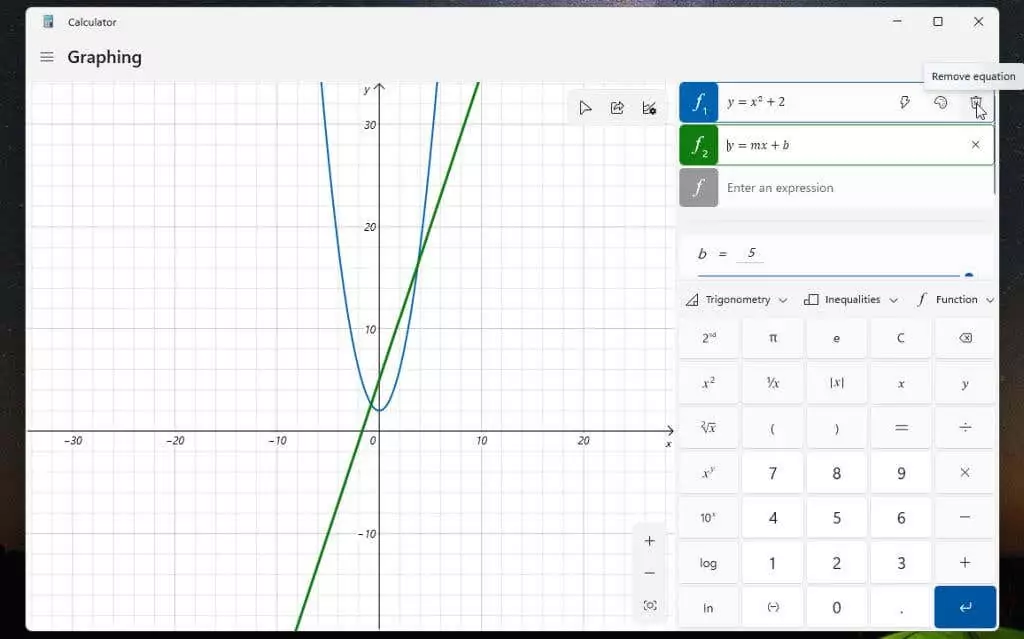Toggle the 2nd function key
The image size is (1024, 639).
[x=708, y=338]
